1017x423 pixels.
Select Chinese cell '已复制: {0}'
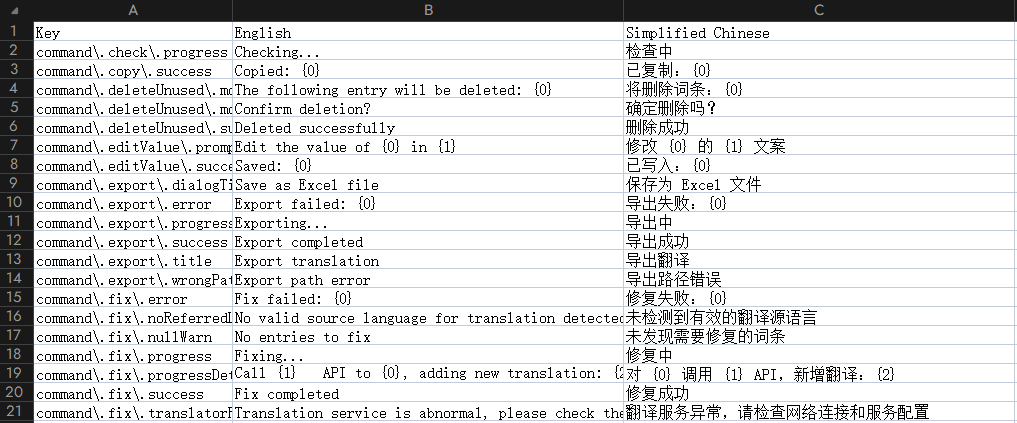click(820, 70)
